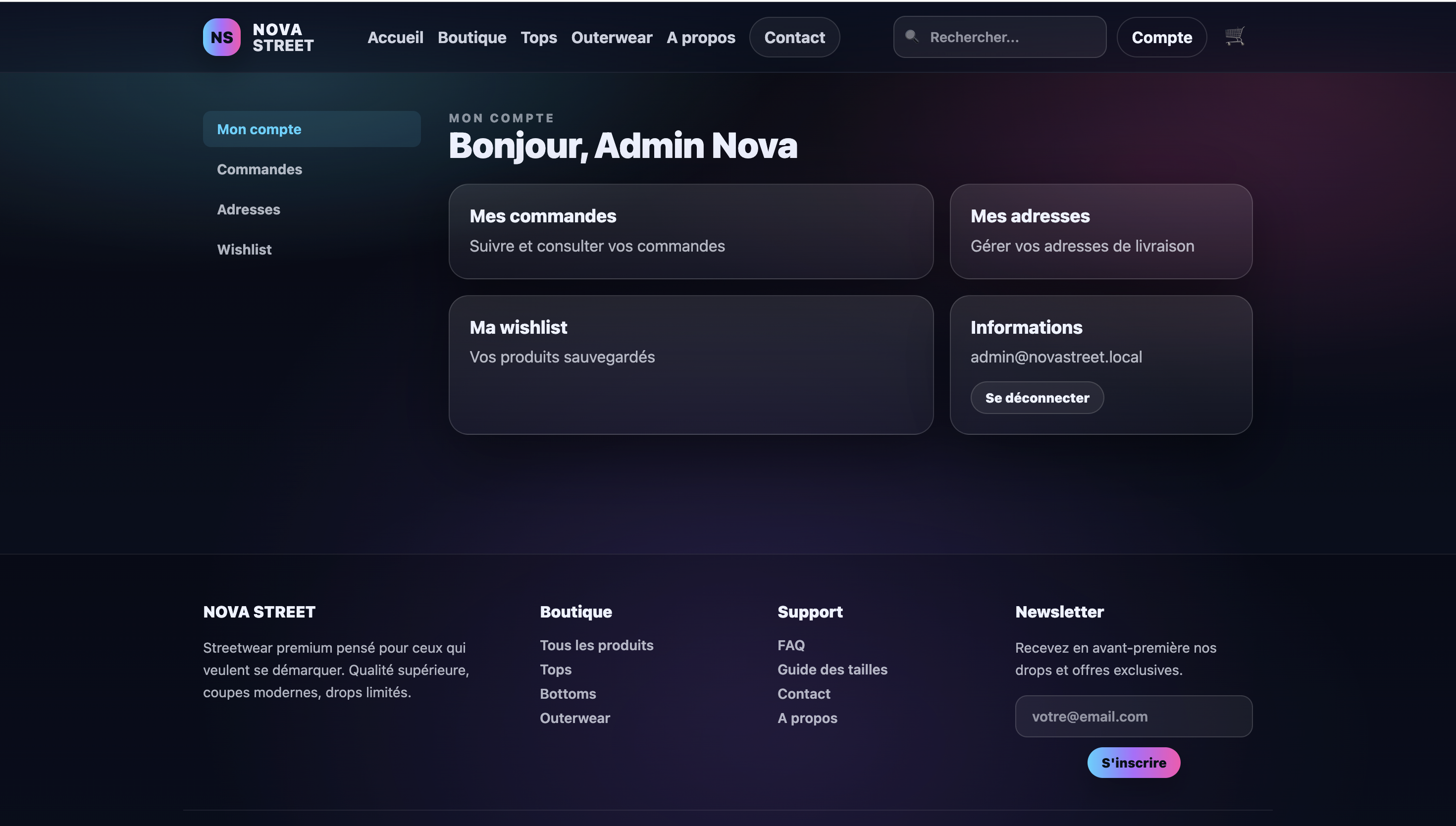The image size is (1456, 826).
Task: Select Commandes in the account sidebar
Action: point(259,170)
